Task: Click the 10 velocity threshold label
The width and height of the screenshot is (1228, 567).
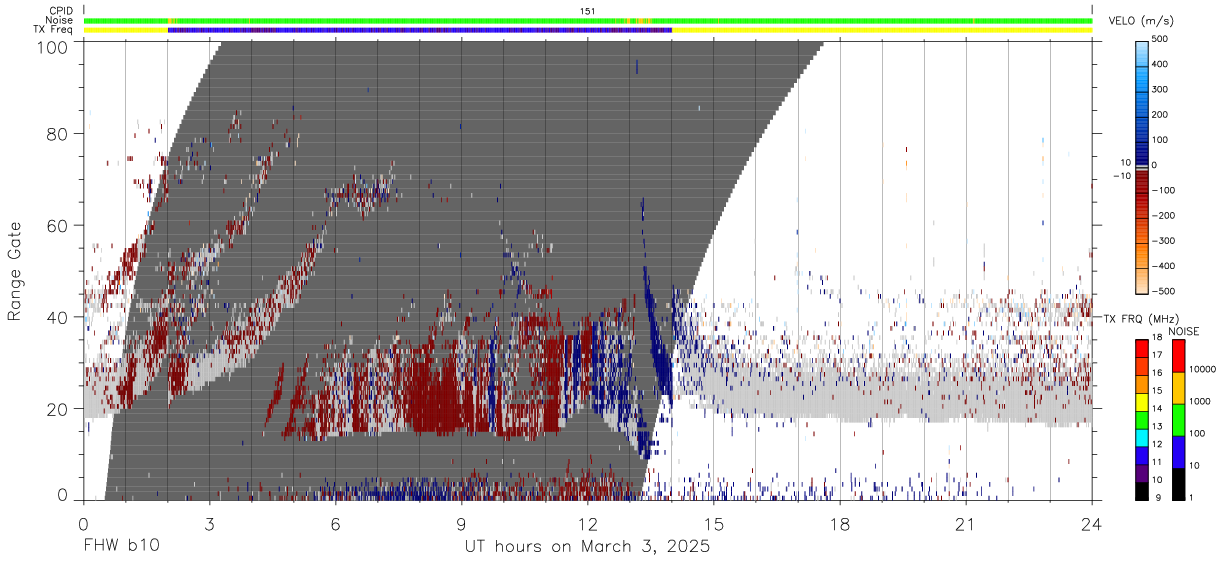Action: pos(1124,162)
